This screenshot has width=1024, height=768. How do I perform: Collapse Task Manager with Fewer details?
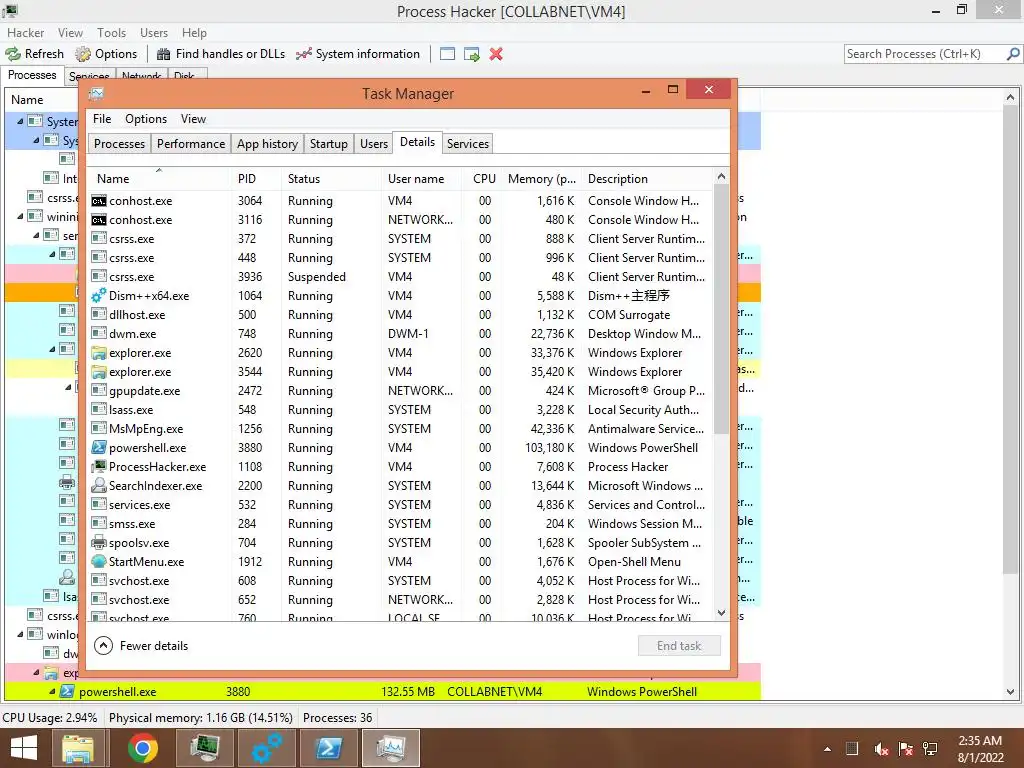coord(141,646)
